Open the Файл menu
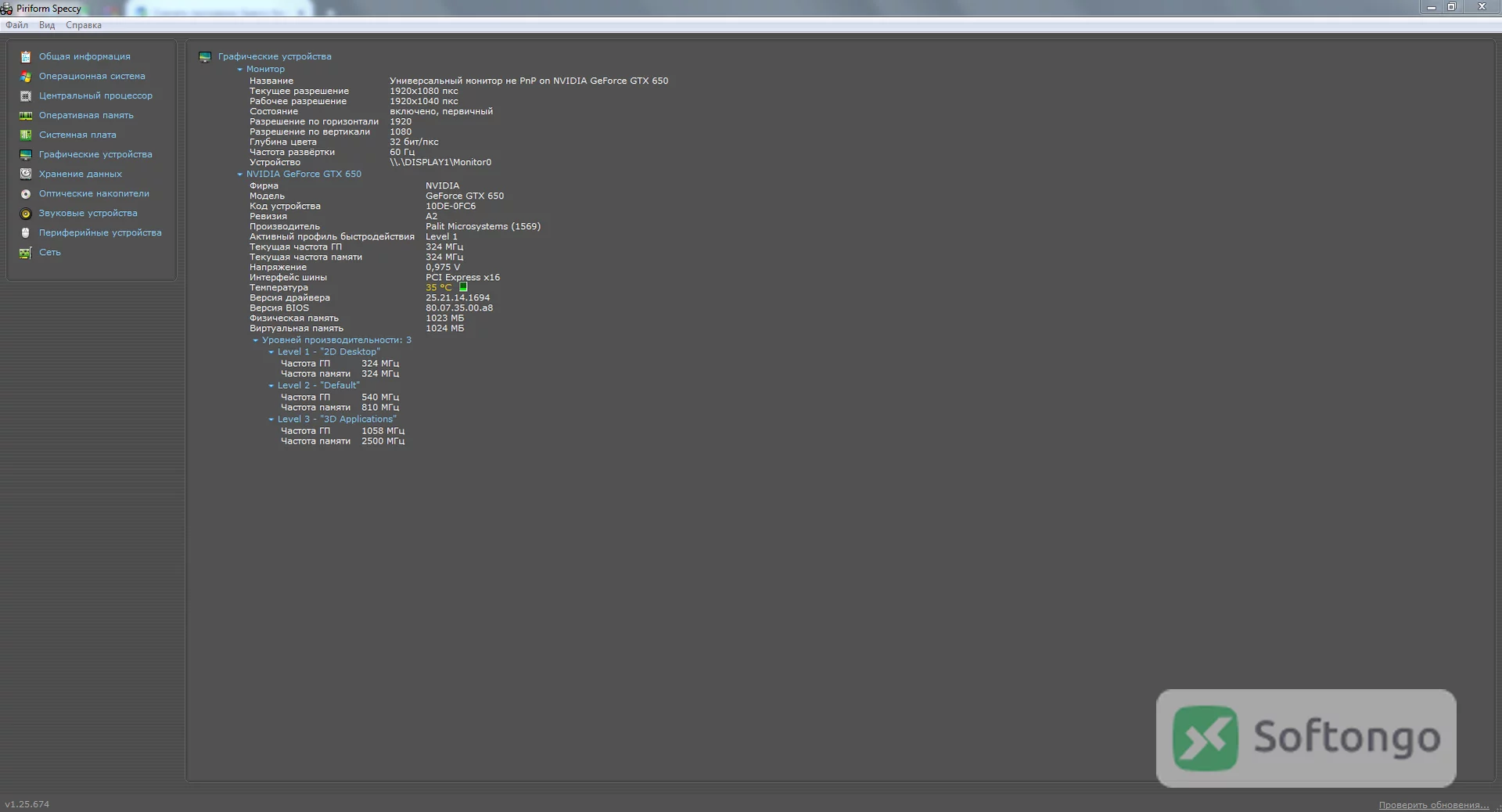Image resolution: width=1502 pixels, height=812 pixels. pyautogui.click(x=17, y=25)
